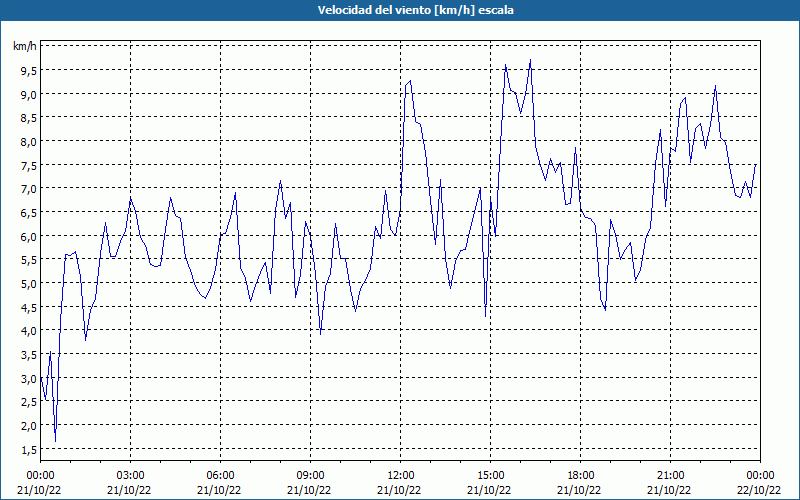The image size is (800, 500).
Task: Select the "9,0" y-axis value
Action: [x=28, y=94]
